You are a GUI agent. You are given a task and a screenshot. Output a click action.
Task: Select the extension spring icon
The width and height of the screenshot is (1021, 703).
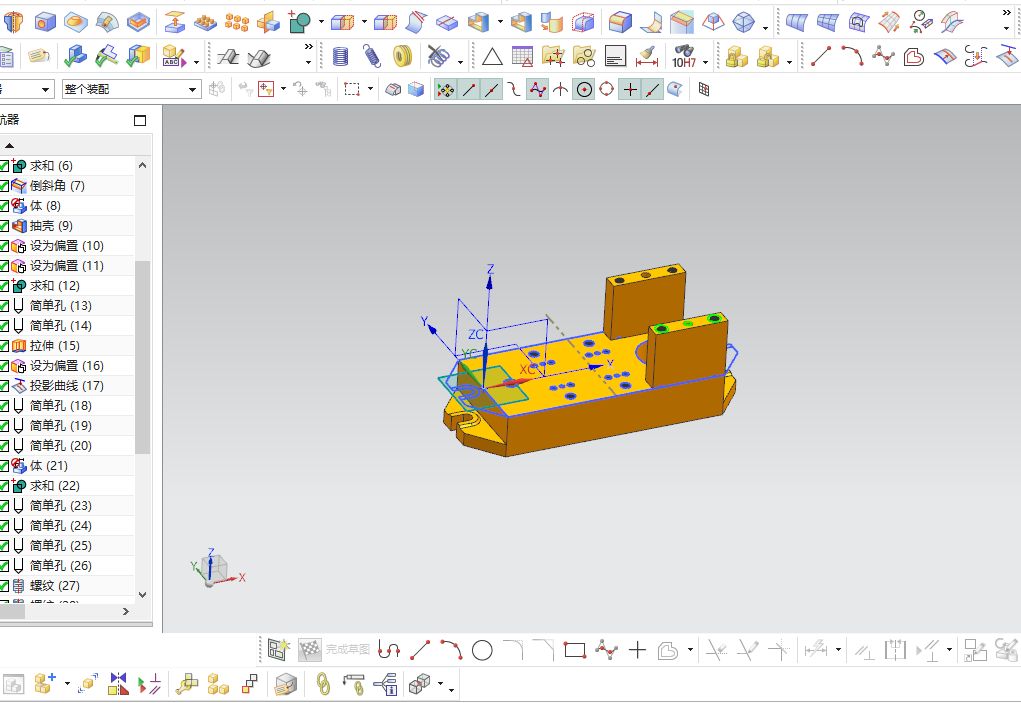pyautogui.click(x=371, y=57)
